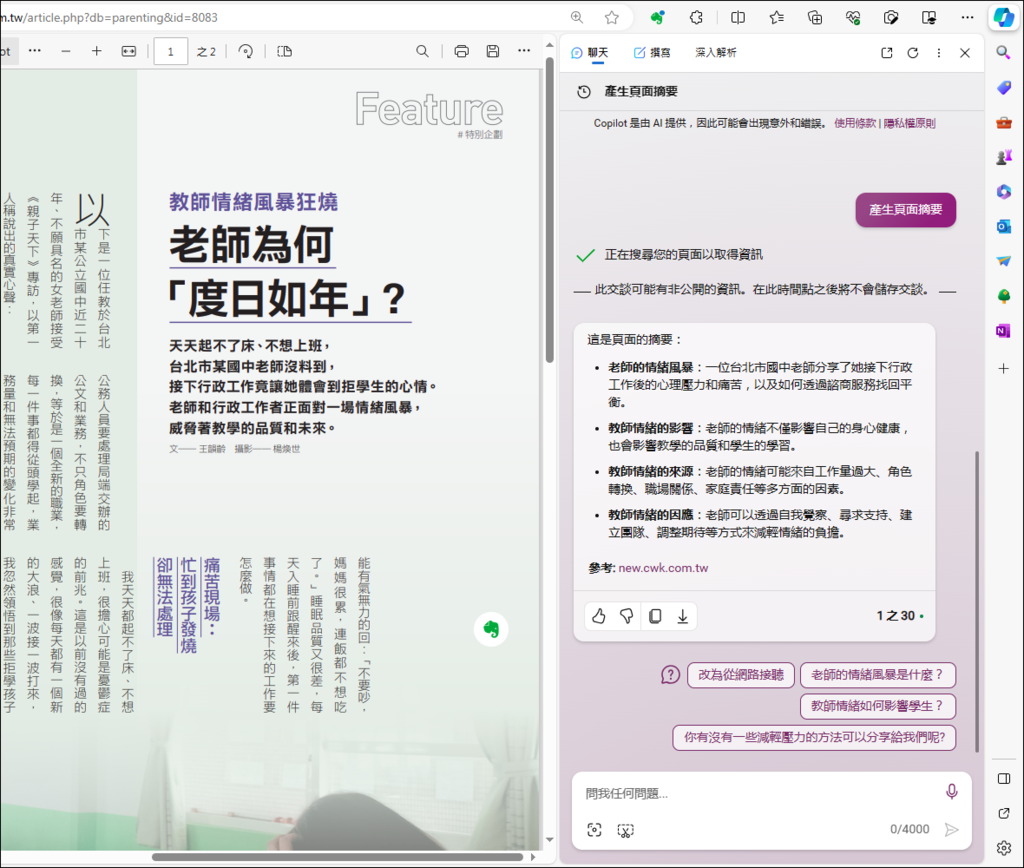Toggle the Edge sidebar panel layout icon
Screen dimensions: 1024x868
pos(1003,779)
